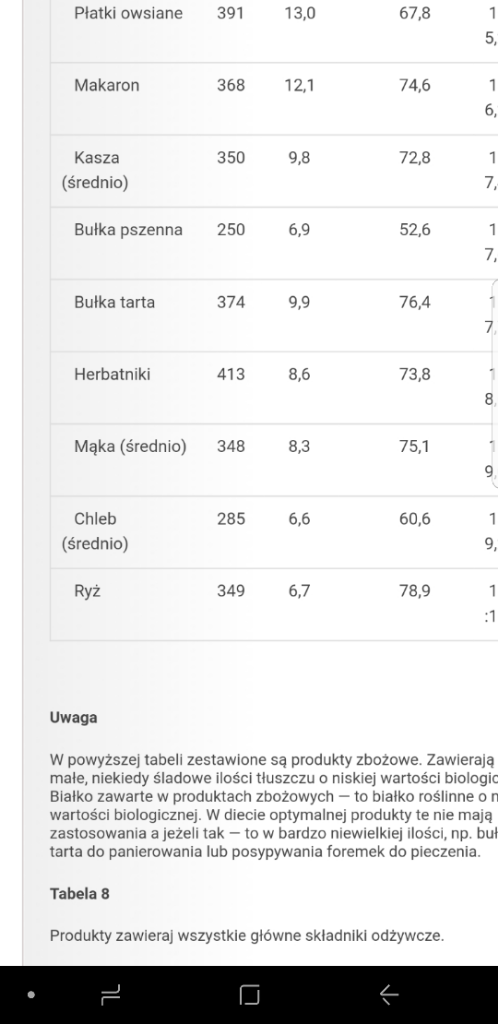Screen dimensions: 498x1024
Task: Click the Tabela 8 heading
Action: point(80,893)
